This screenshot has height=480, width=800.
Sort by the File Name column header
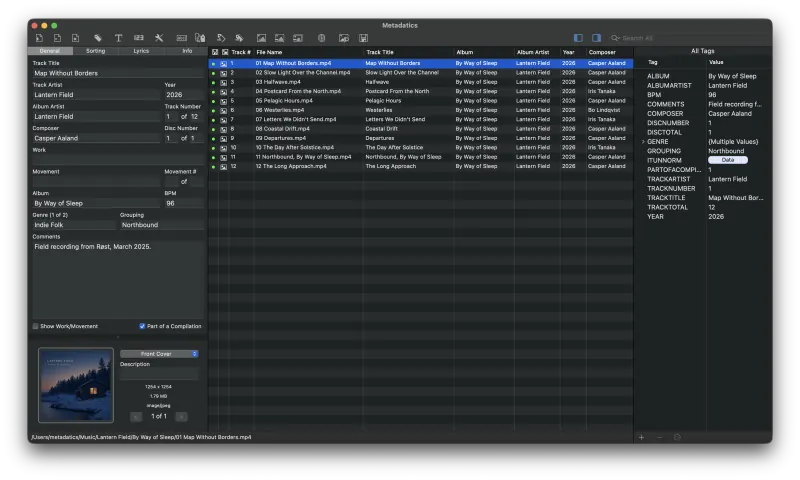click(308, 52)
